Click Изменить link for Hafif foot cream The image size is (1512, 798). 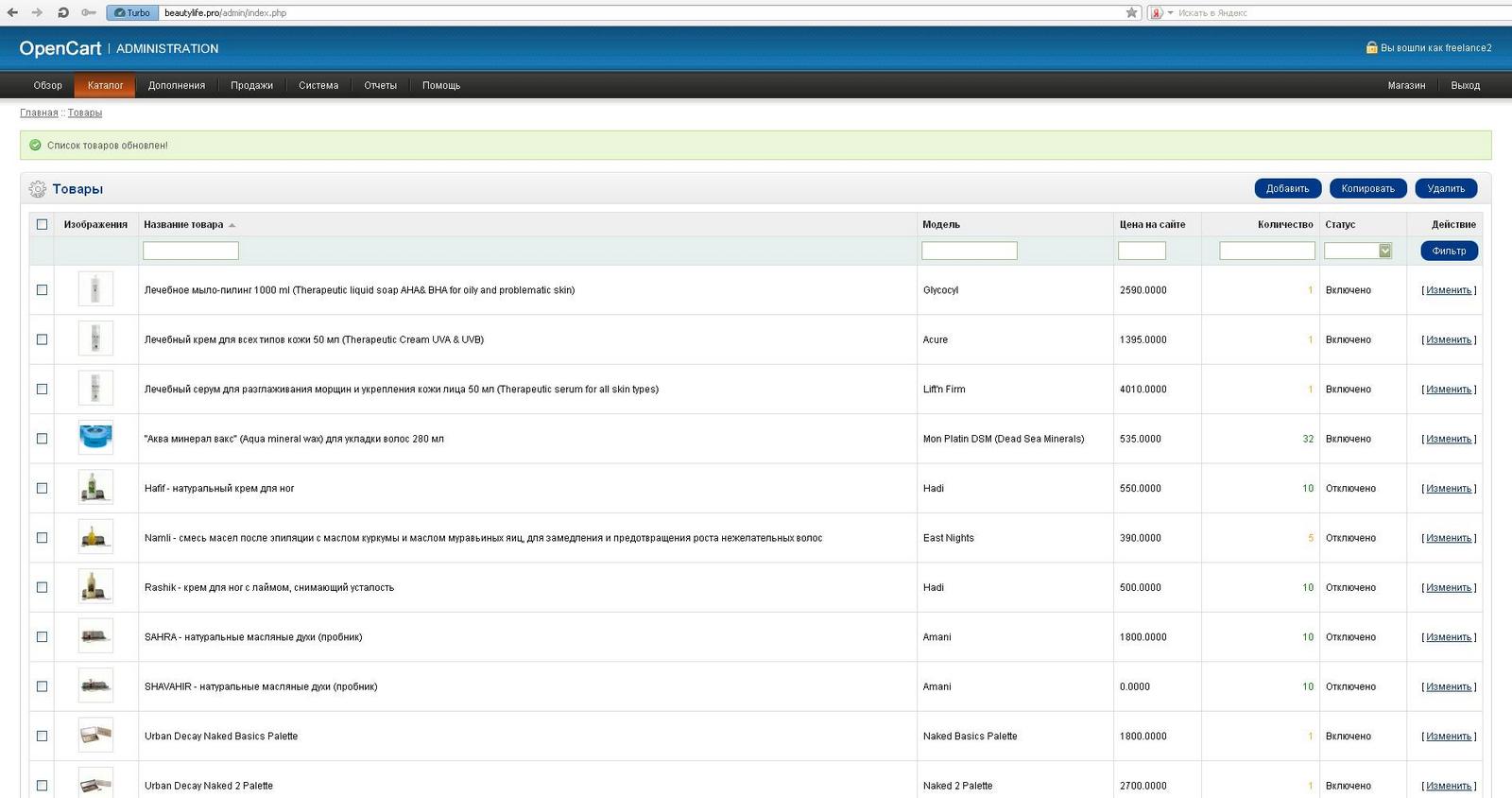coord(1449,489)
